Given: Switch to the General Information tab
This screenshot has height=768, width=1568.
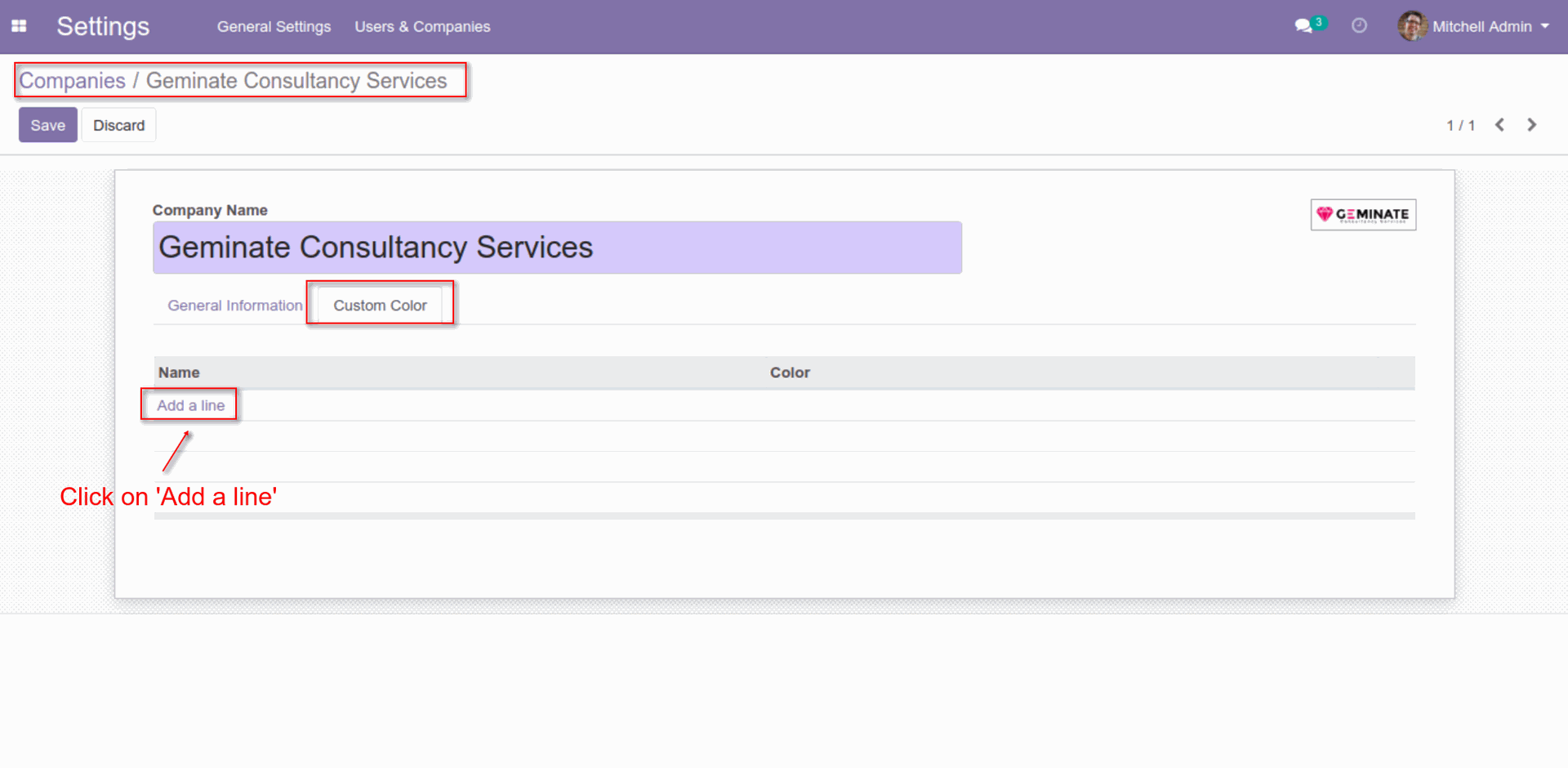Looking at the screenshot, I should [234, 305].
